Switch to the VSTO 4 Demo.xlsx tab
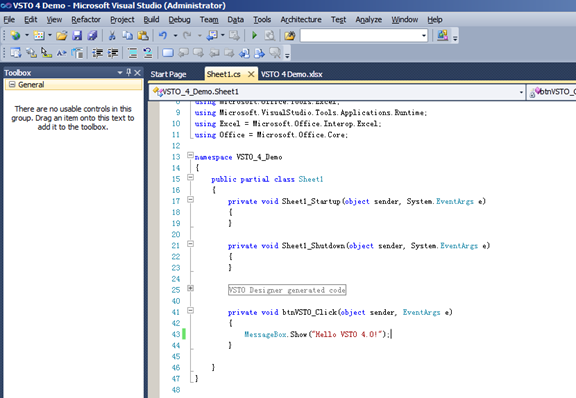The height and width of the screenshot is (398, 576). (292, 74)
